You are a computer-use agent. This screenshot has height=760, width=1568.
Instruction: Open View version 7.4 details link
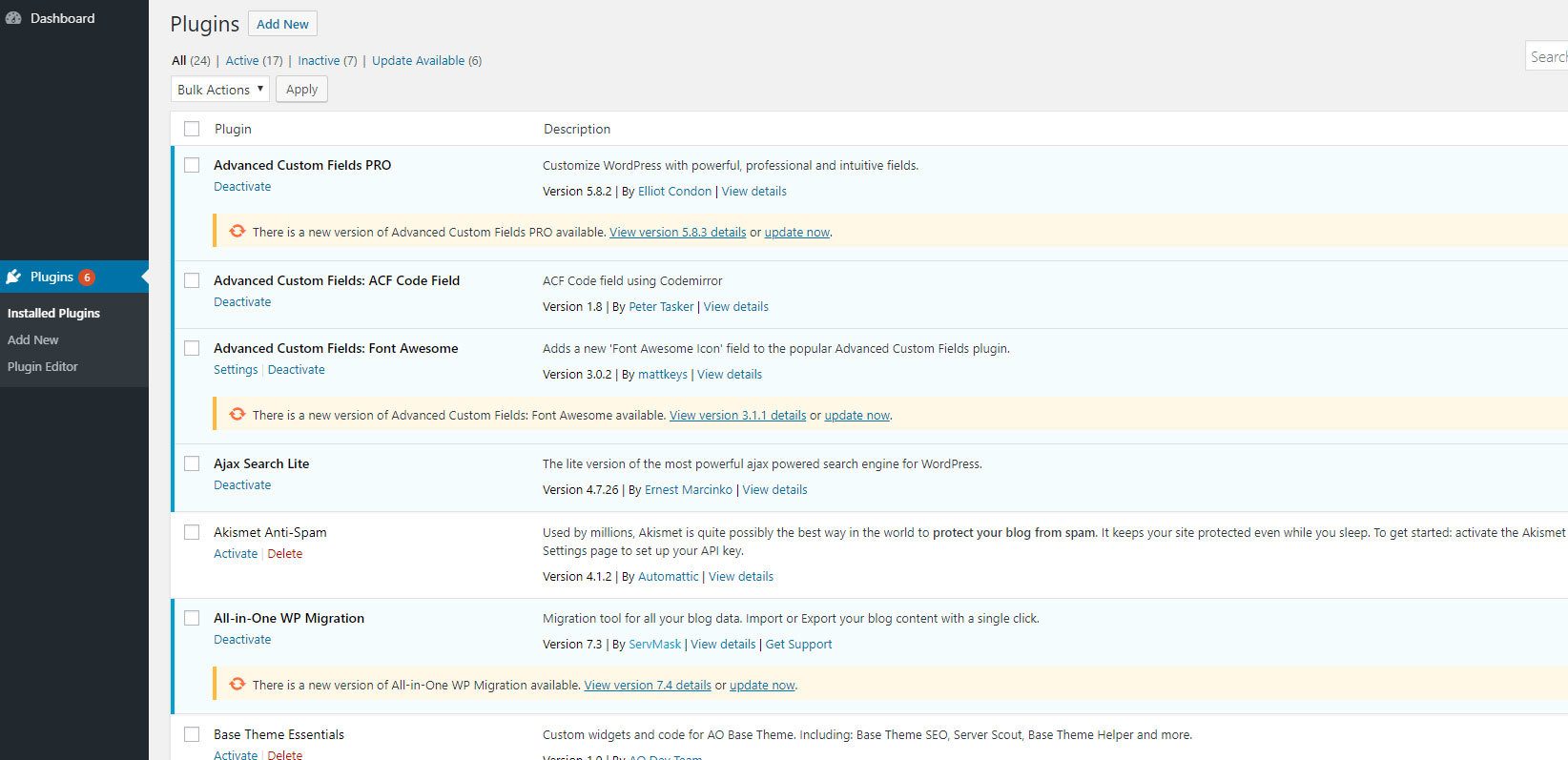[x=648, y=686]
